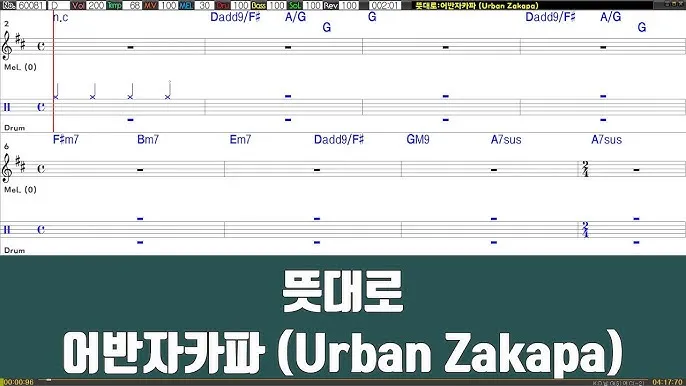Click the 어반자카파 (Urban Zakapa) artist caption
The image size is (686, 386).
click(x=343, y=353)
